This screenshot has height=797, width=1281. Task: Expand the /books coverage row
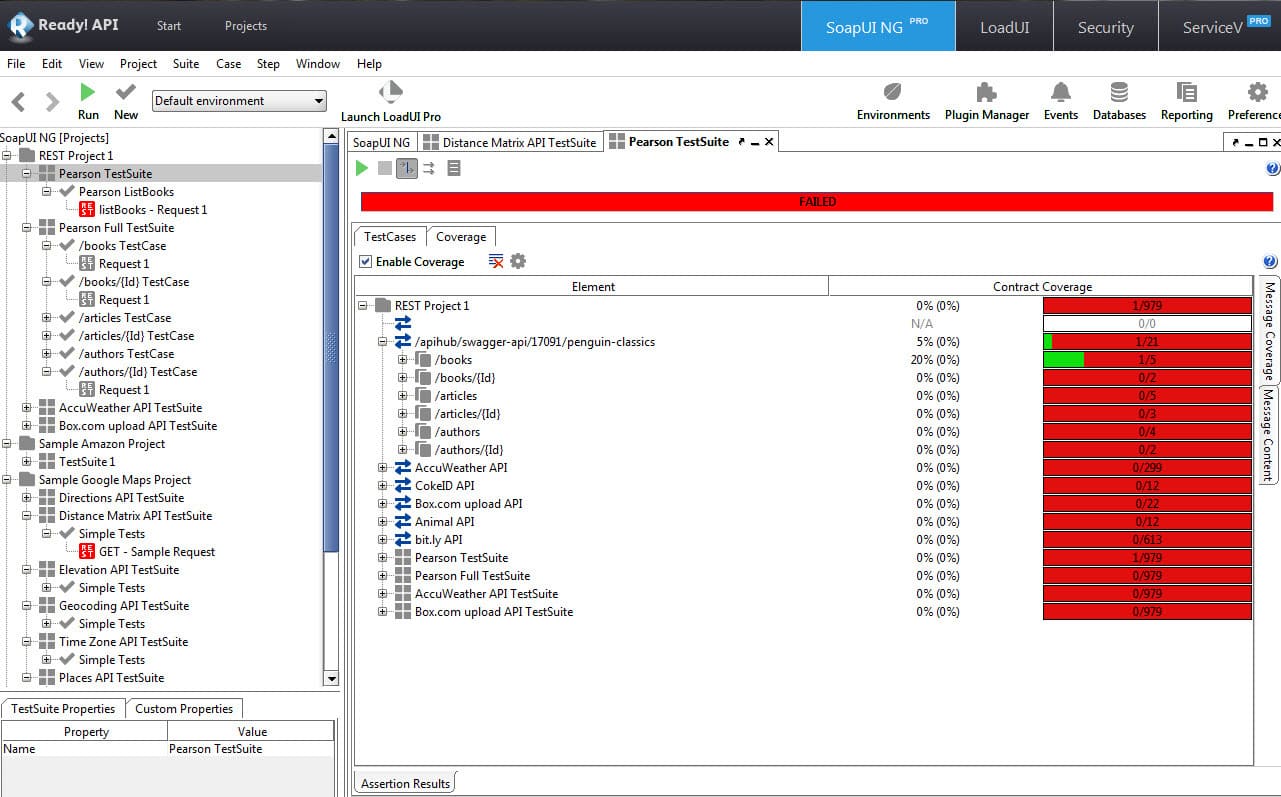(403, 360)
